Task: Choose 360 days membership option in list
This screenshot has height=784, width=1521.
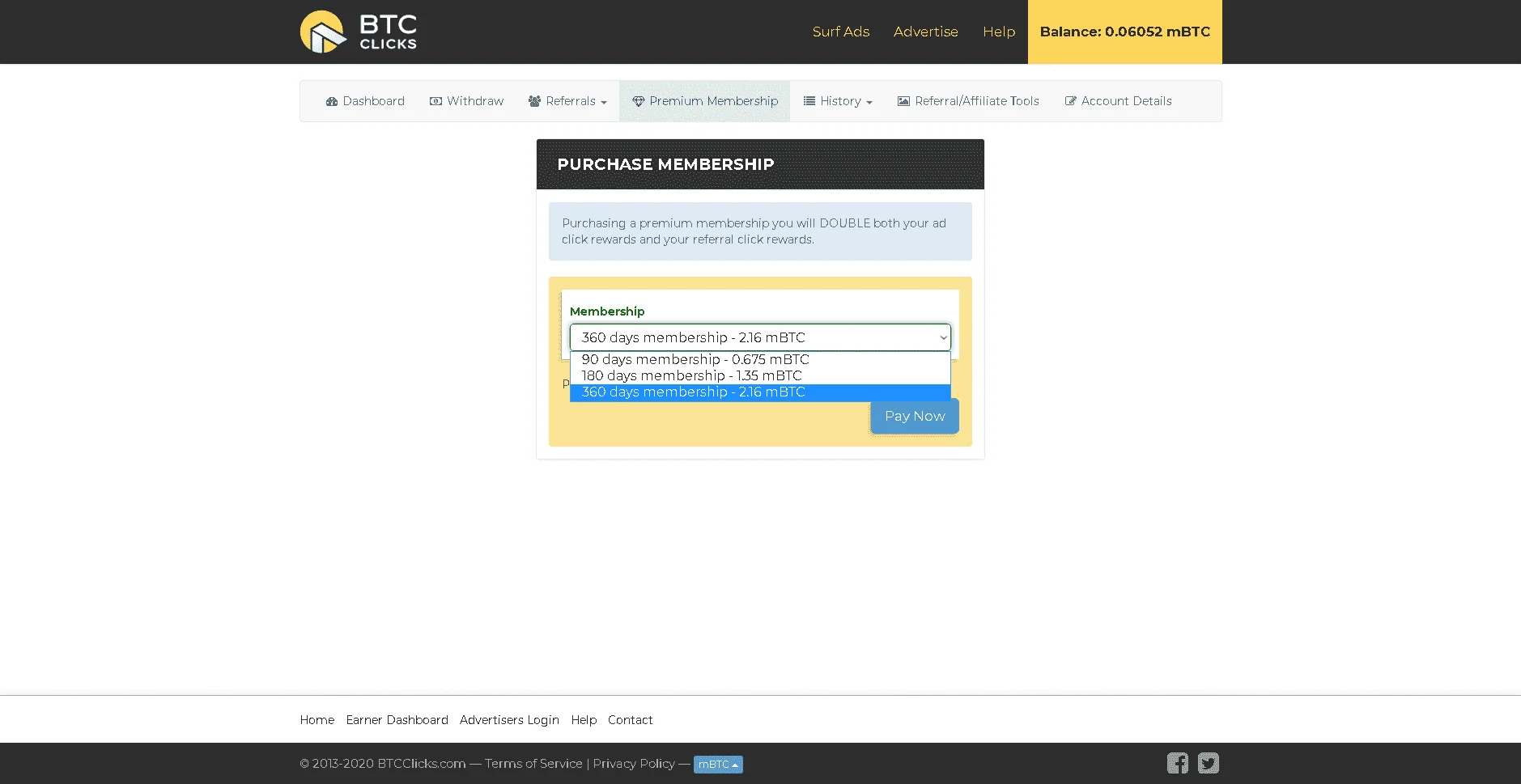Action: click(x=760, y=392)
